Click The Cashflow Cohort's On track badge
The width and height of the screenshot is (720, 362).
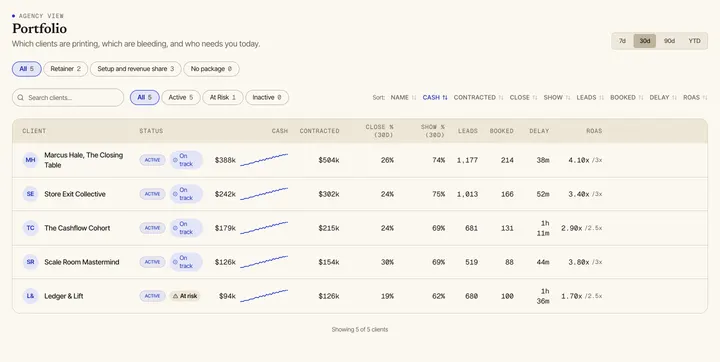click(x=186, y=228)
